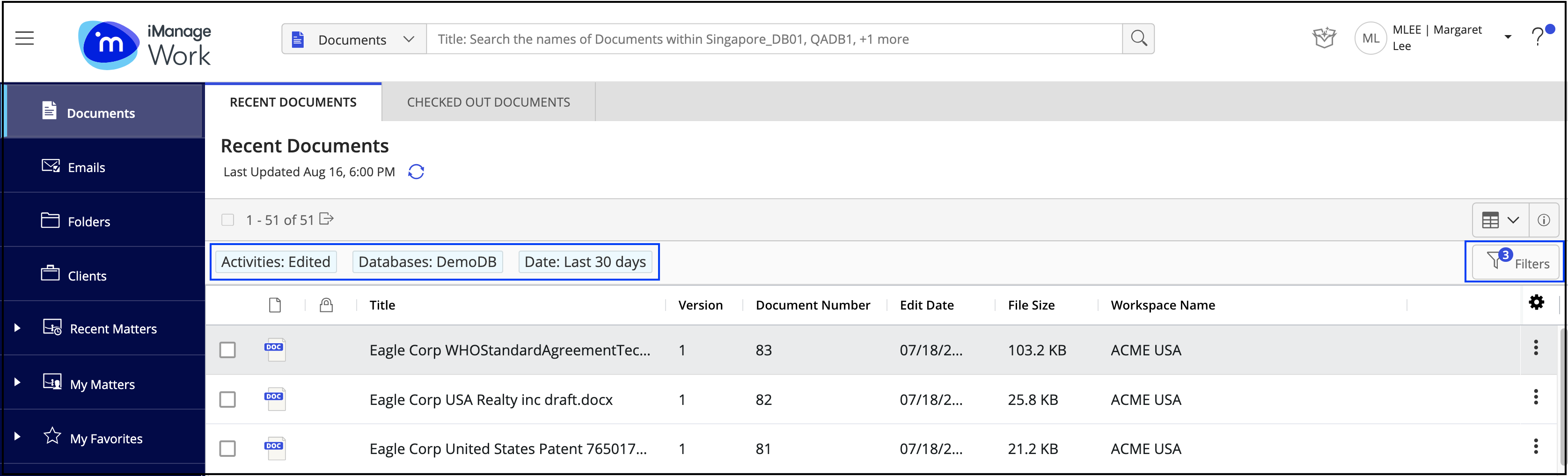Click into the document title search field

tap(773, 40)
